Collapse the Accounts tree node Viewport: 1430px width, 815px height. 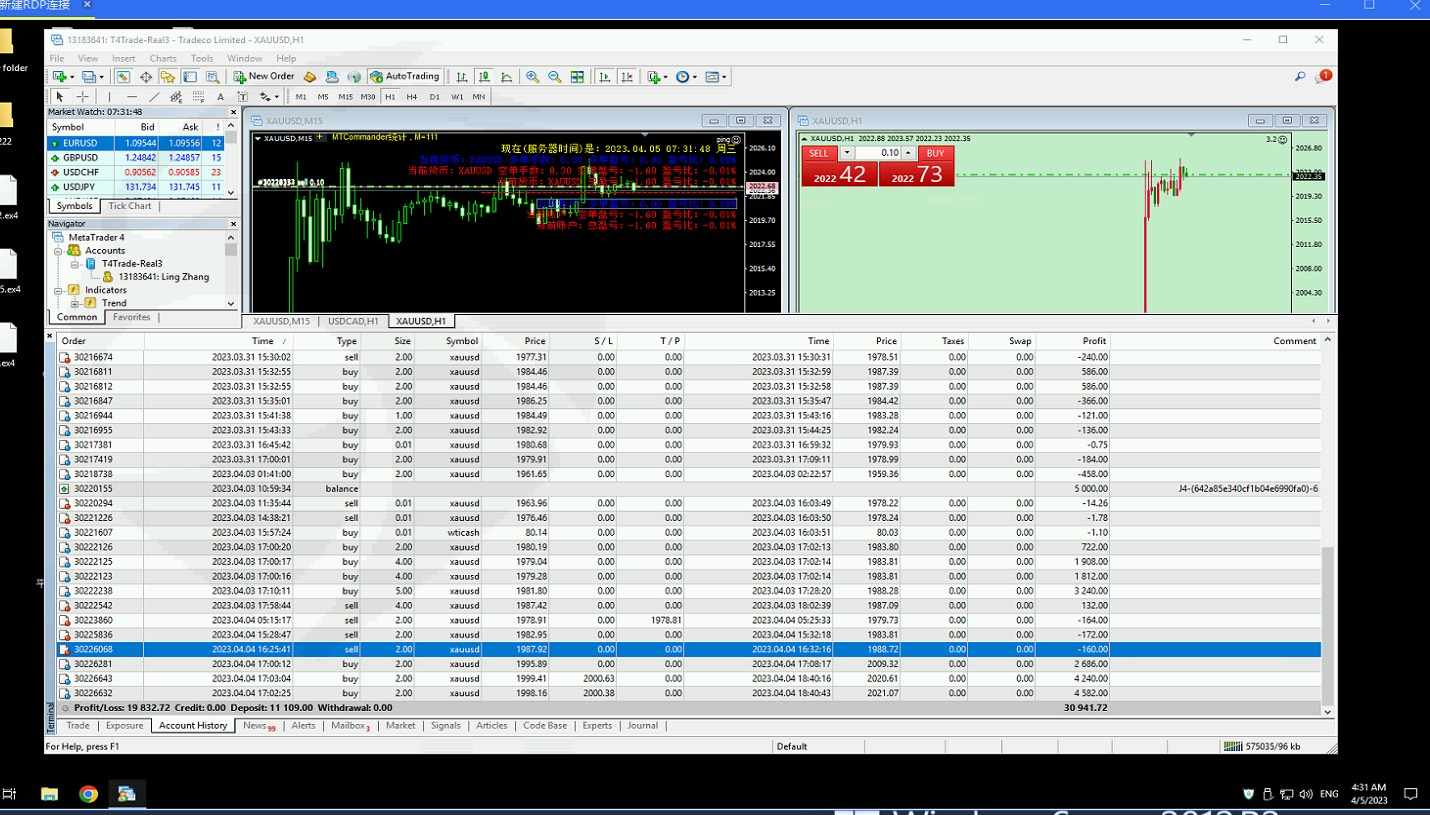59,250
